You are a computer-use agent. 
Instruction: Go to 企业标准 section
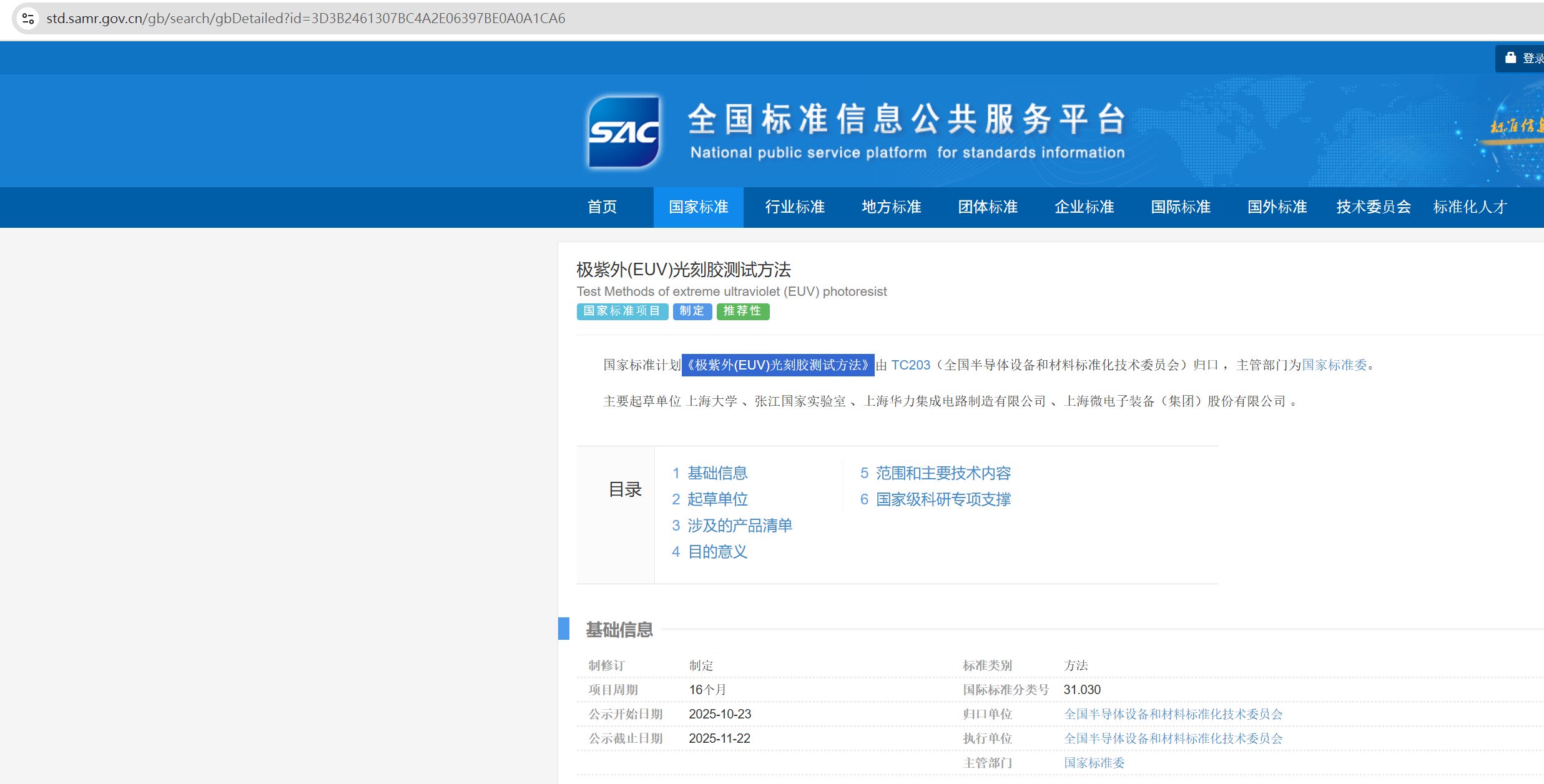(x=1084, y=207)
